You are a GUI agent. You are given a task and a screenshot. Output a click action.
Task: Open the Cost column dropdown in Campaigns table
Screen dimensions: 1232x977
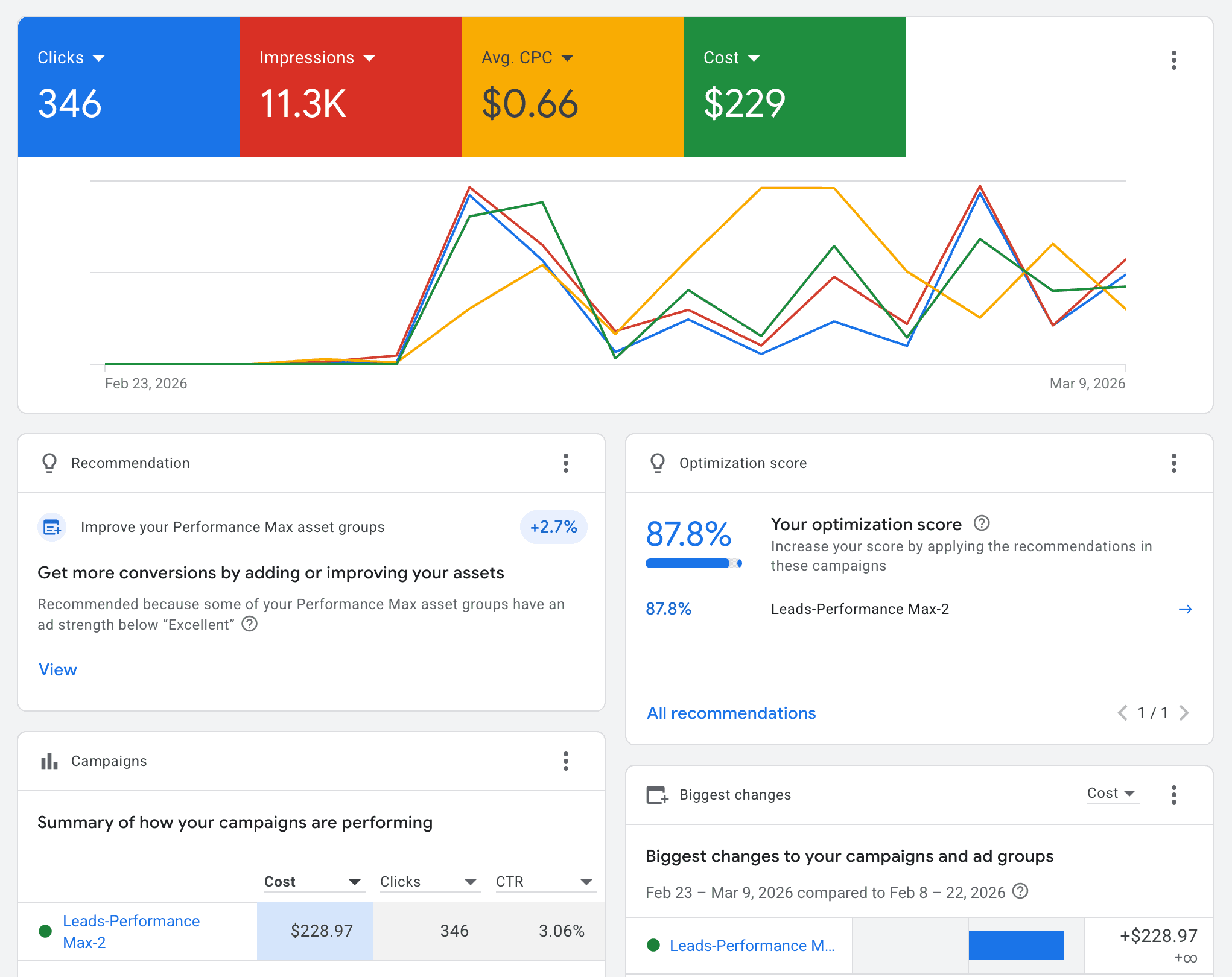pyautogui.click(x=355, y=881)
